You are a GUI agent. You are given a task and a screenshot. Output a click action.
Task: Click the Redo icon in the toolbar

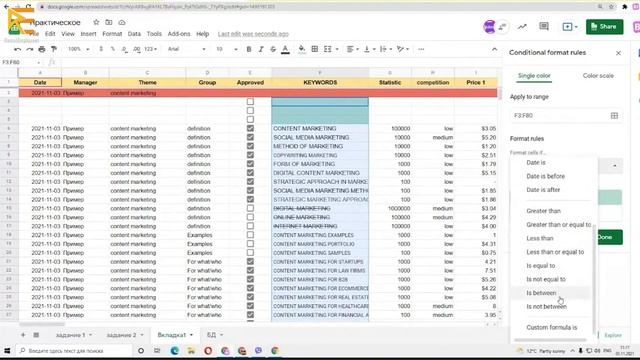click(x=30, y=49)
